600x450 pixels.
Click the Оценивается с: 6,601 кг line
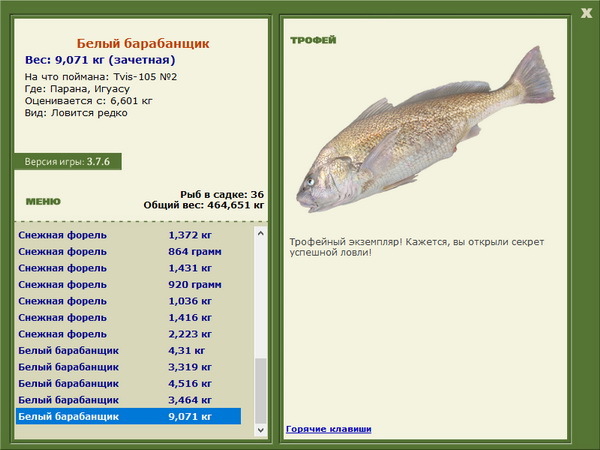(88, 101)
